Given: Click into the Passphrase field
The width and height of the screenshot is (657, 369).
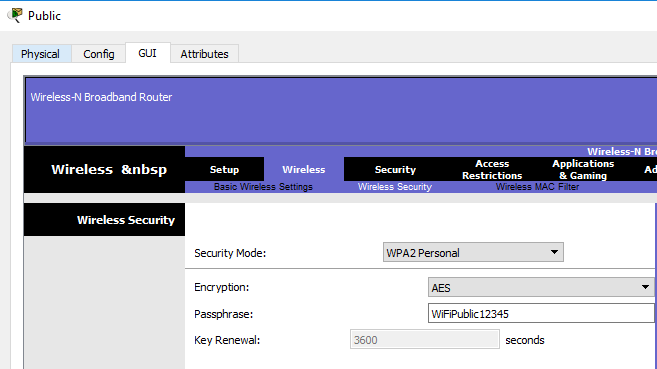Looking at the screenshot, I should click(x=541, y=314).
